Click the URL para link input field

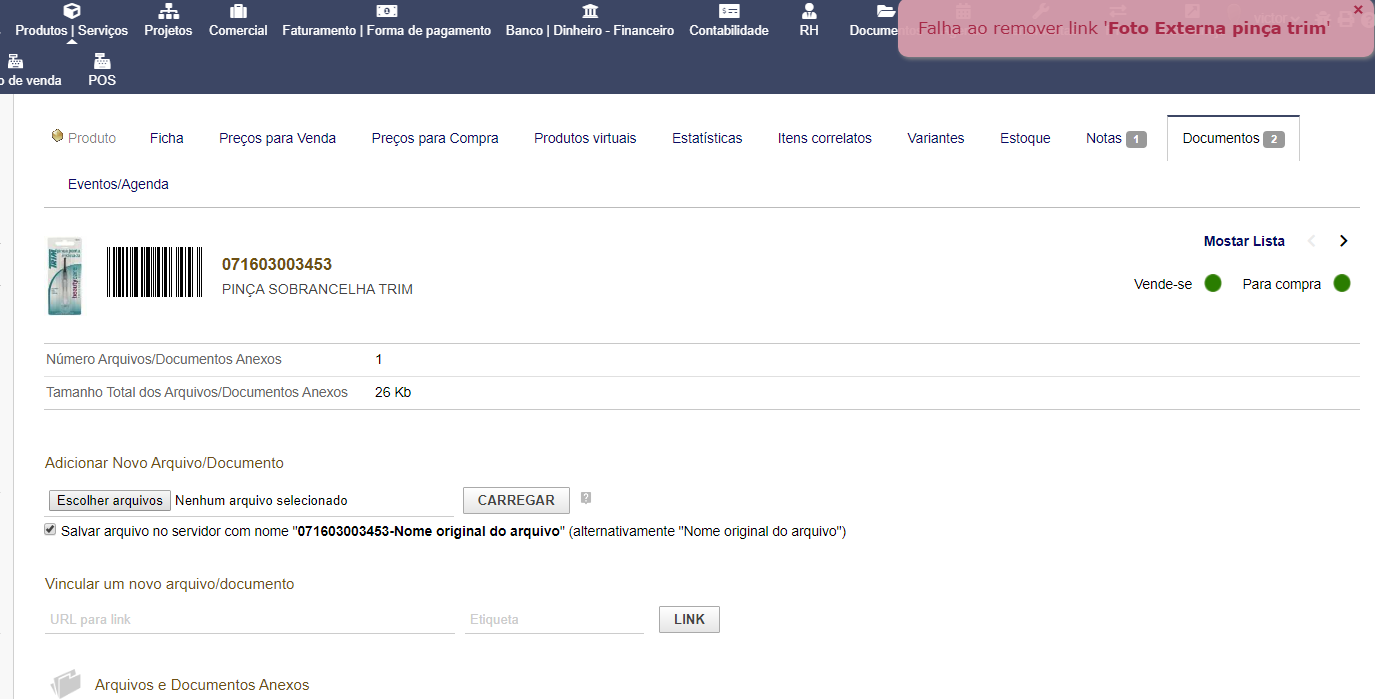250,619
